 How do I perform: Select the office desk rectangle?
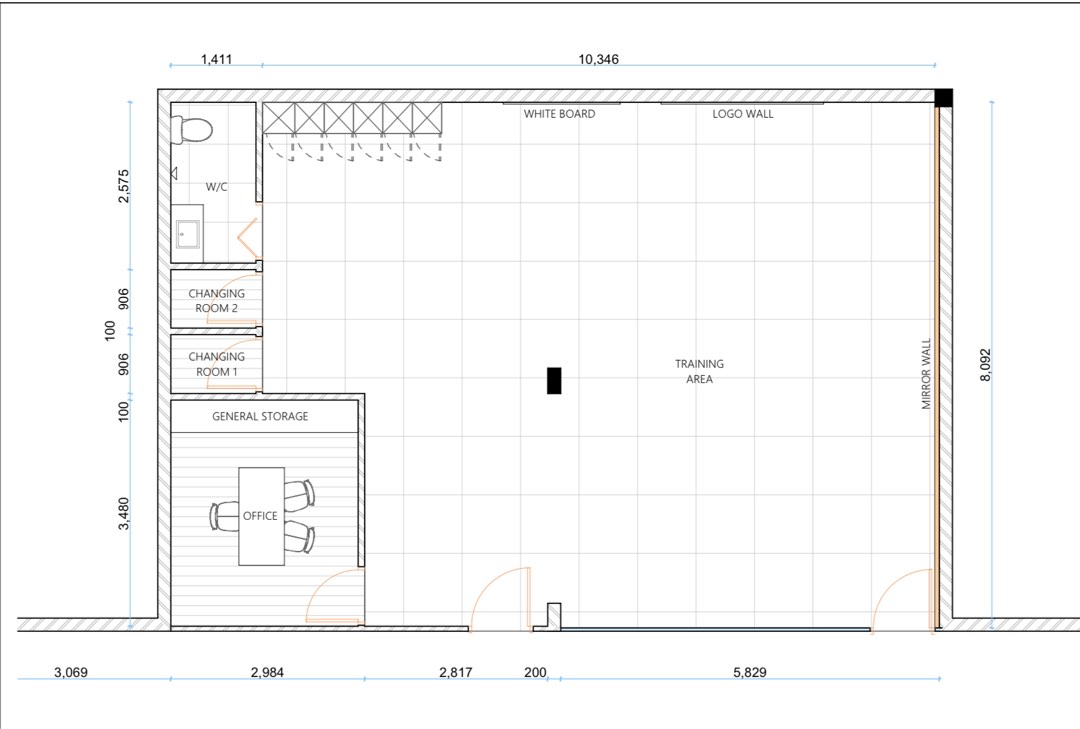click(262, 517)
